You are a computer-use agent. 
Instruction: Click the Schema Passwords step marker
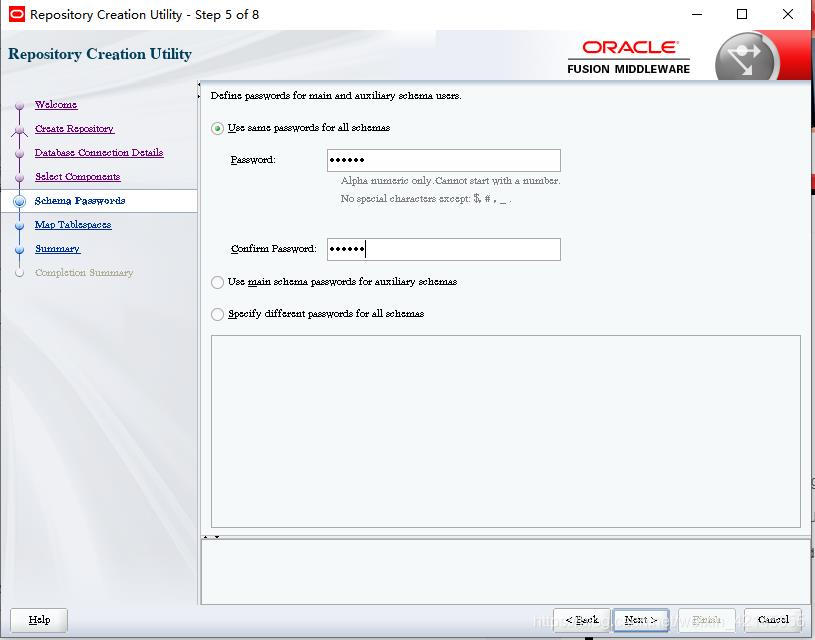pos(20,201)
